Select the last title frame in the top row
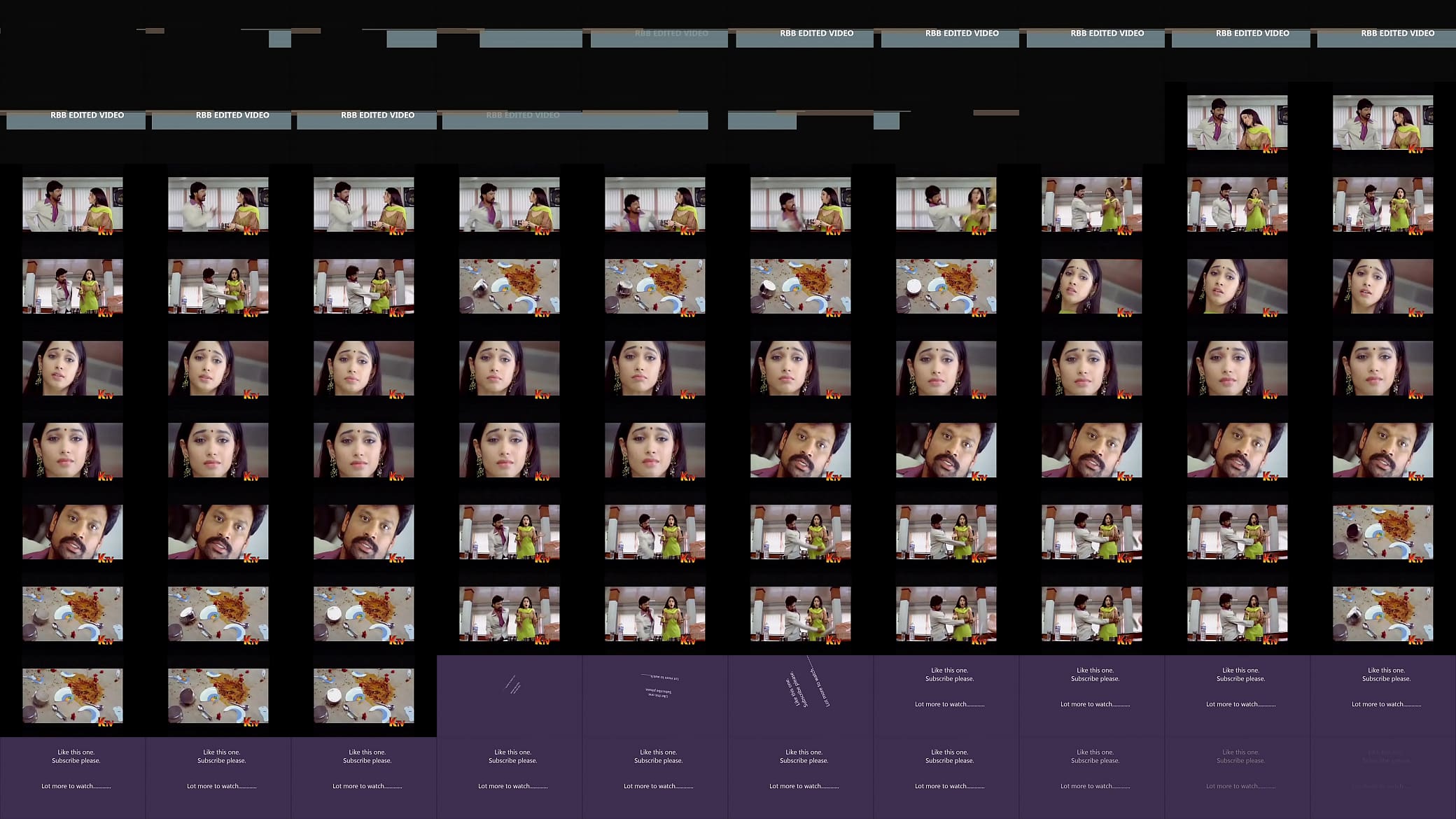 pyautogui.click(x=1383, y=41)
